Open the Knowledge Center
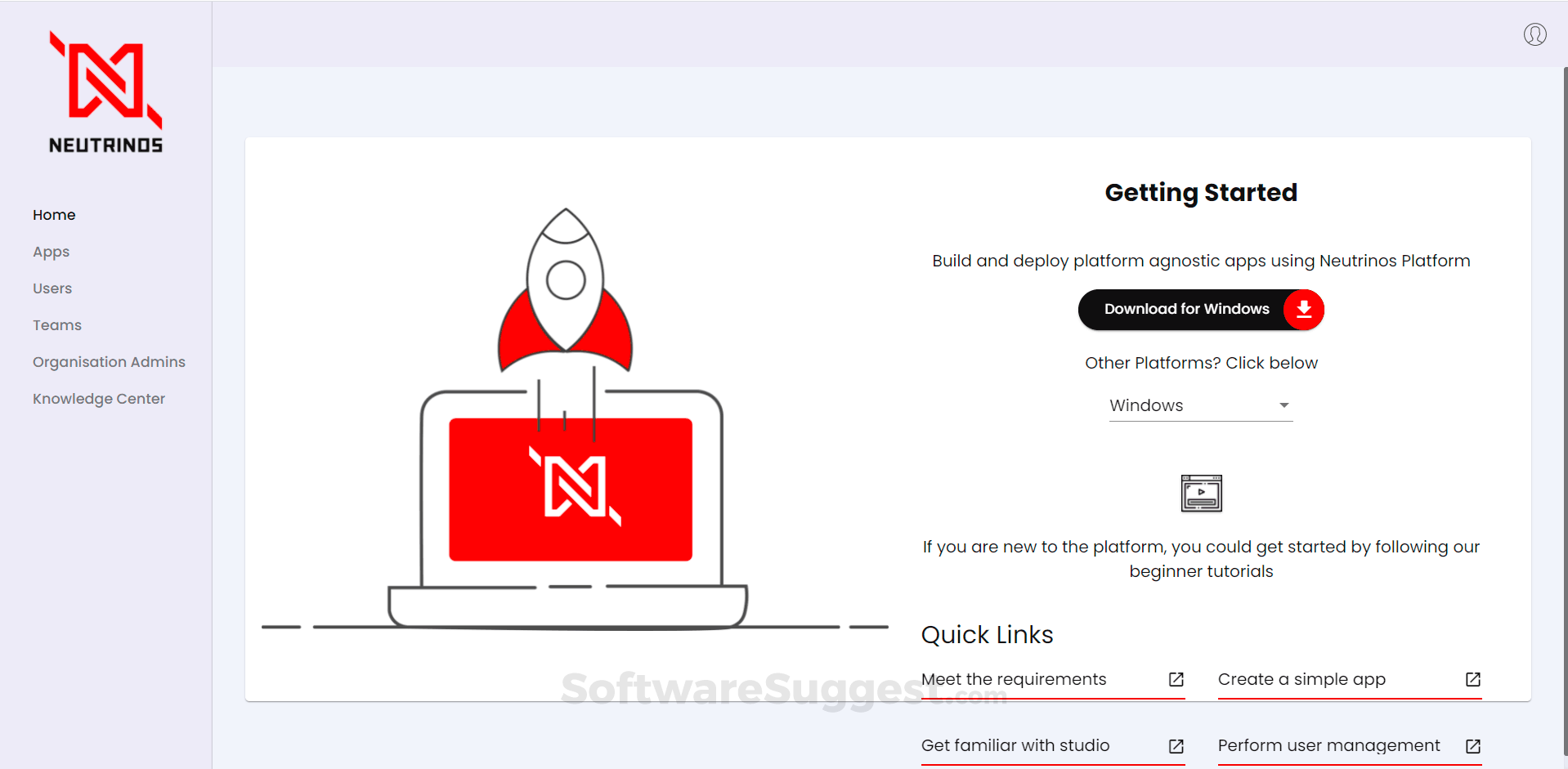 pyautogui.click(x=99, y=399)
